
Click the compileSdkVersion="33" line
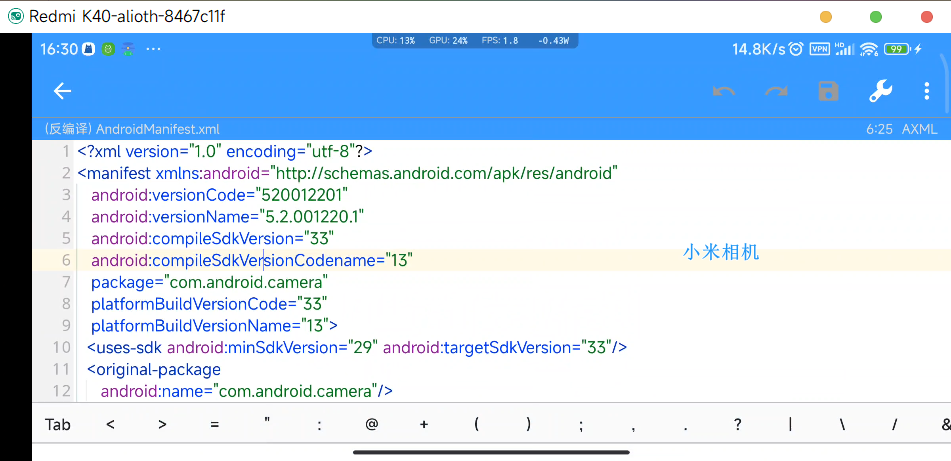[x=213, y=238]
